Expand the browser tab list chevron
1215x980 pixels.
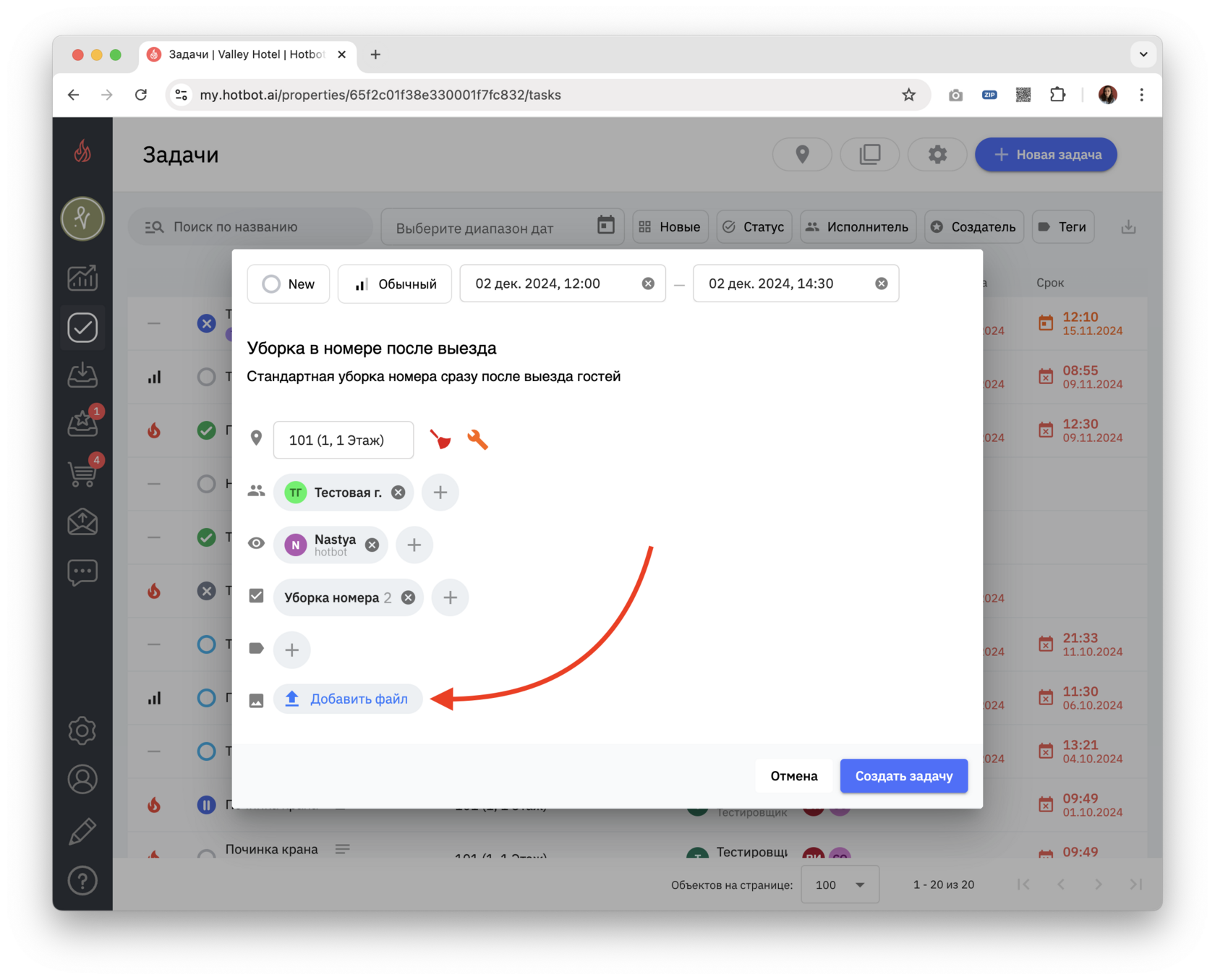coord(1143,54)
